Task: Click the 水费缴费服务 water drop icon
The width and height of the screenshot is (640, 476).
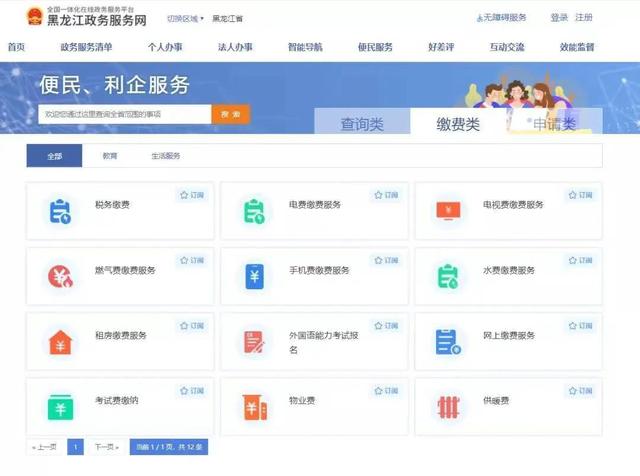Action: click(448, 276)
